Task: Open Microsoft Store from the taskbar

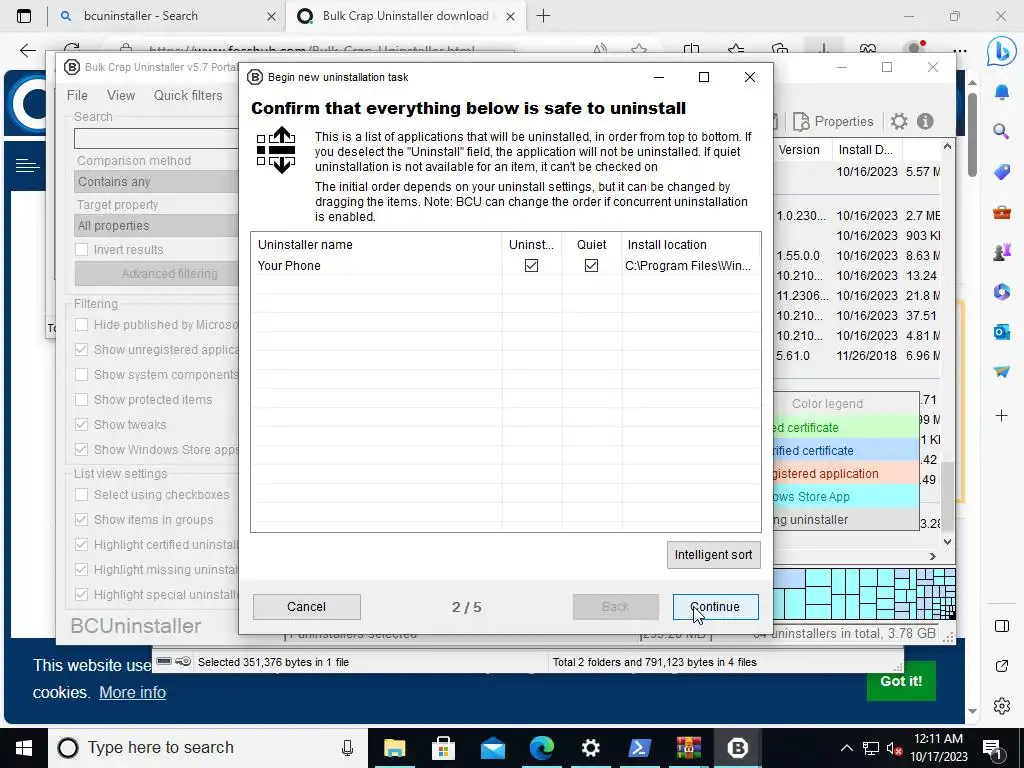Action: coord(443,748)
